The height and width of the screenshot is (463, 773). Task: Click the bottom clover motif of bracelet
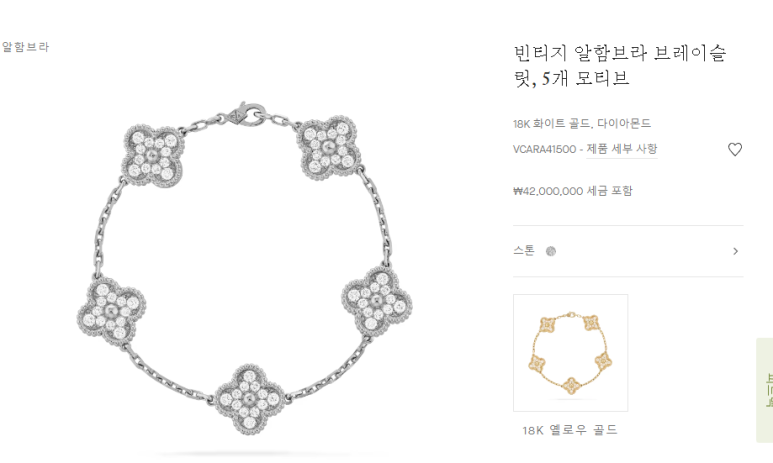[249, 398]
